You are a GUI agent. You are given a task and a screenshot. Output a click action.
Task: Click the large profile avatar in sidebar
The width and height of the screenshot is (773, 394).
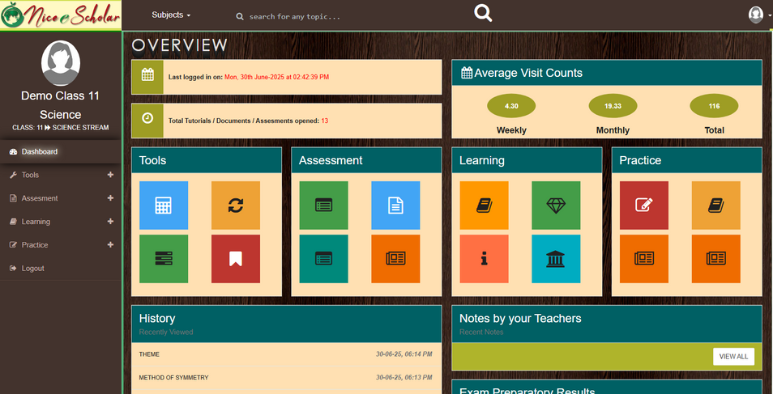[61, 63]
